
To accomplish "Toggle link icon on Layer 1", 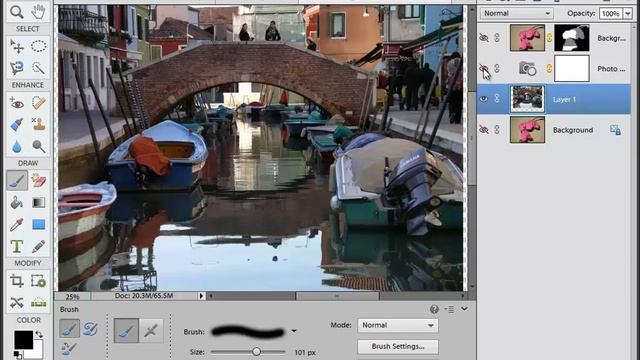I will coord(497,99).
